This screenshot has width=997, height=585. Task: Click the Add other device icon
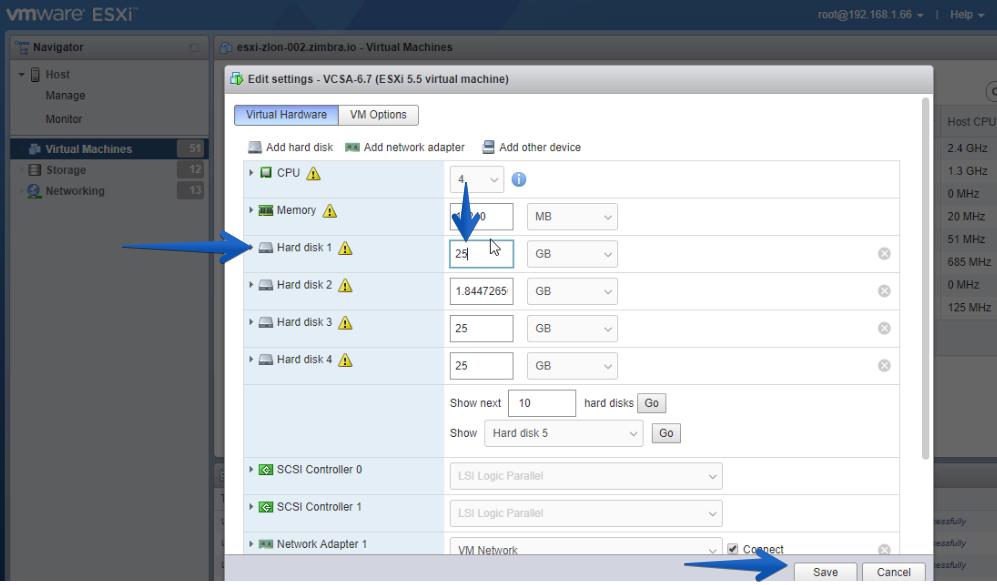488,148
